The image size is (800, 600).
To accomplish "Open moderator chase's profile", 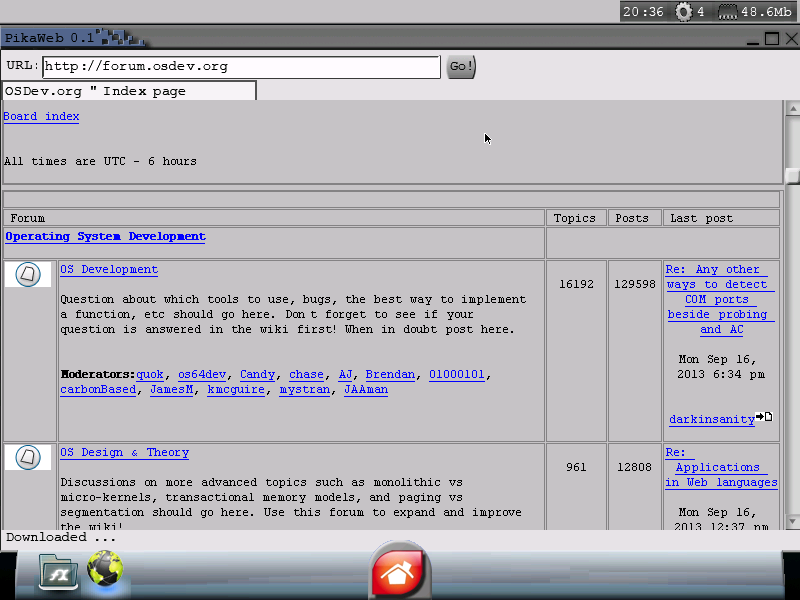I will [306, 374].
